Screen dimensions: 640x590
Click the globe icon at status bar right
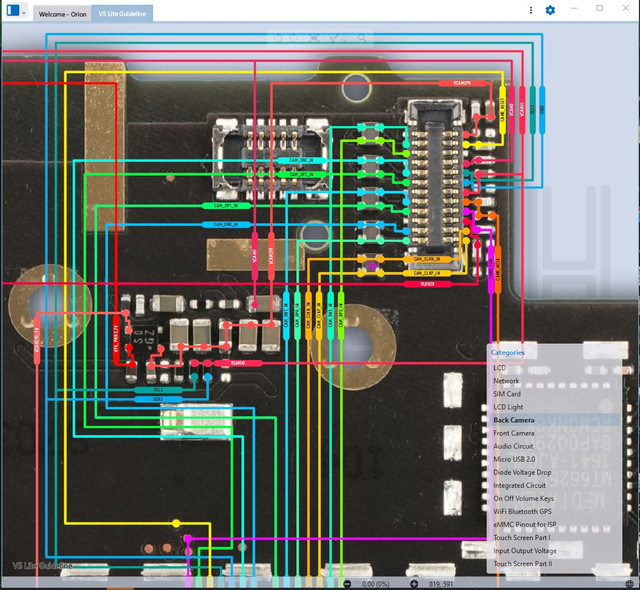[x=630, y=584]
